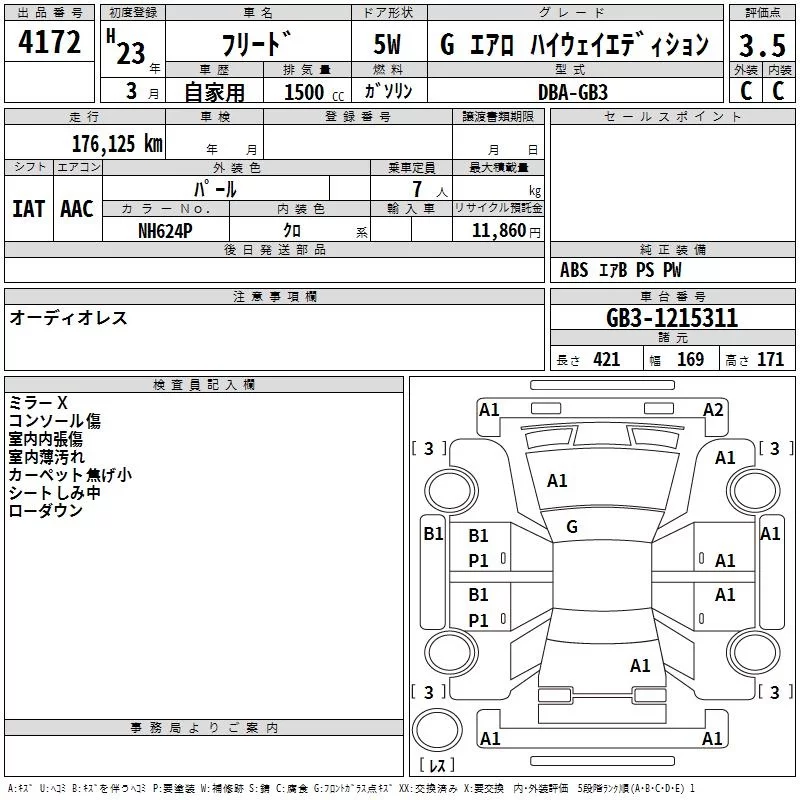Image resolution: width=800 pixels, height=800 pixels.
Task: Click the car name フリード
Action: (258, 46)
